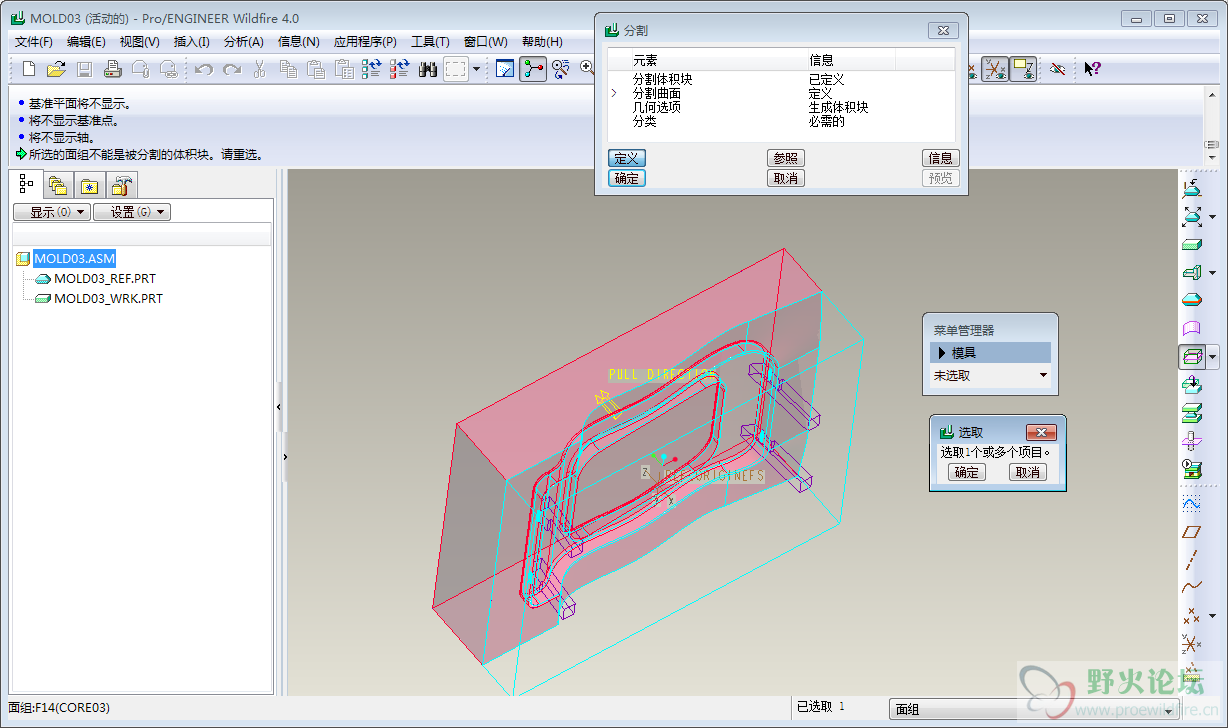Select the datum axis tool

[1192, 559]
